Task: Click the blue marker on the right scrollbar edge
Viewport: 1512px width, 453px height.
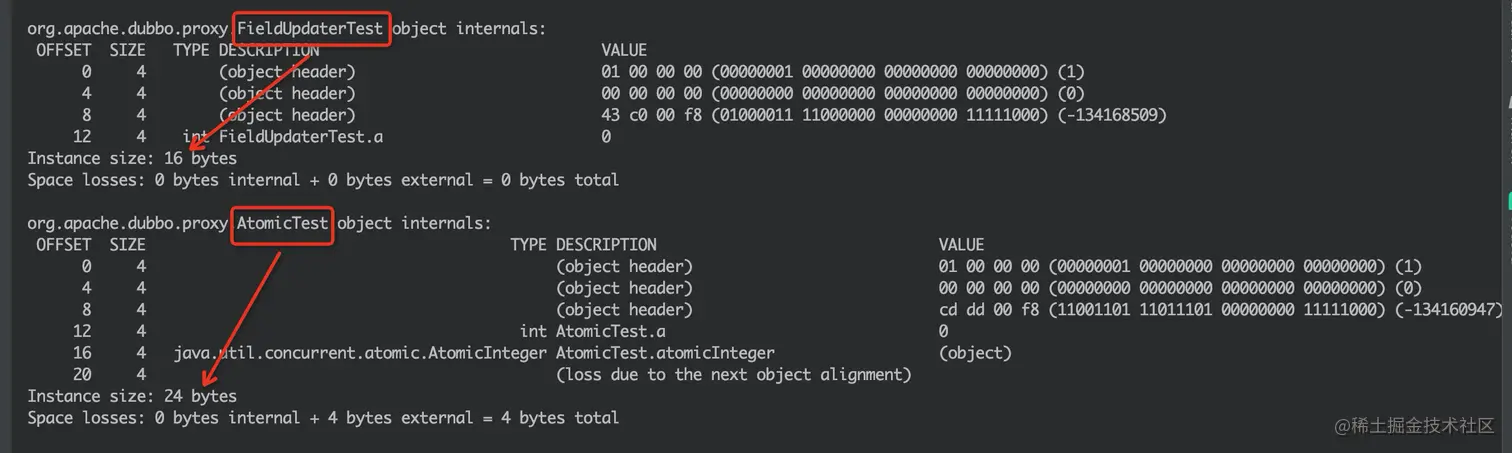Action: click(1508, 200)
